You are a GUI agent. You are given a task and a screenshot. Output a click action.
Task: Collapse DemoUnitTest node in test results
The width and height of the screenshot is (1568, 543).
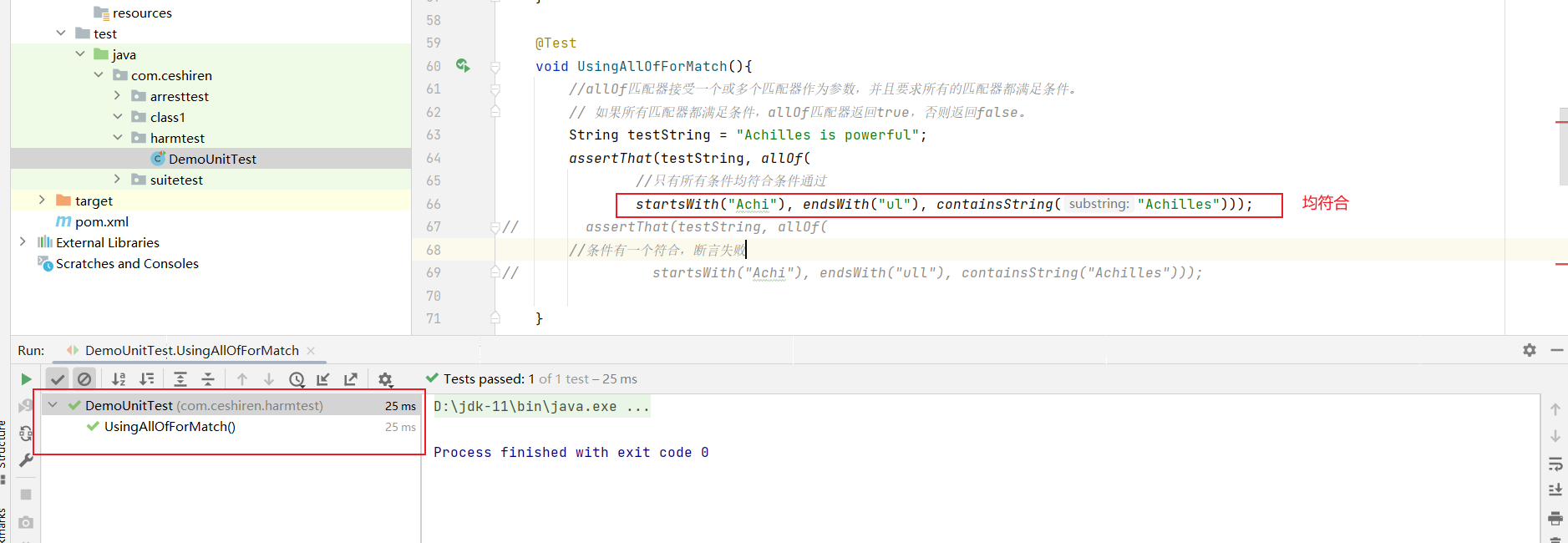(x=53, y=405)
